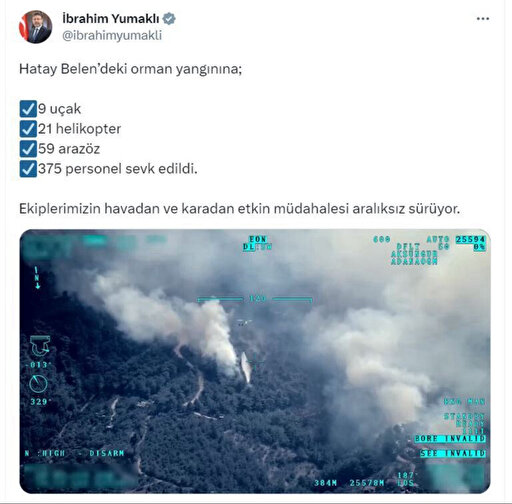This screenshot has height=504, width=512.
Task: Click İbrahim Yumaklı's profile avatar
Action: pos(35,27)
